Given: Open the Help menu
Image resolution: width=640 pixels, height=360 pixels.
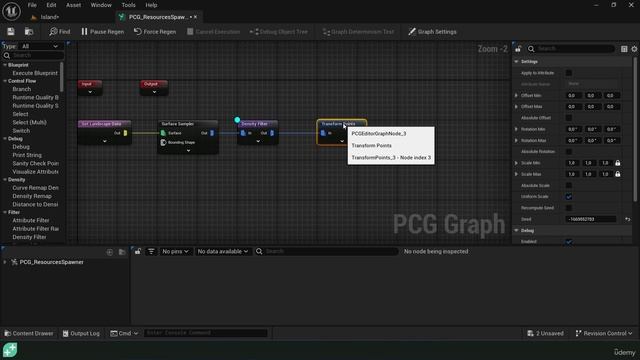Looking at the screenshot, I should coord(151,5).
